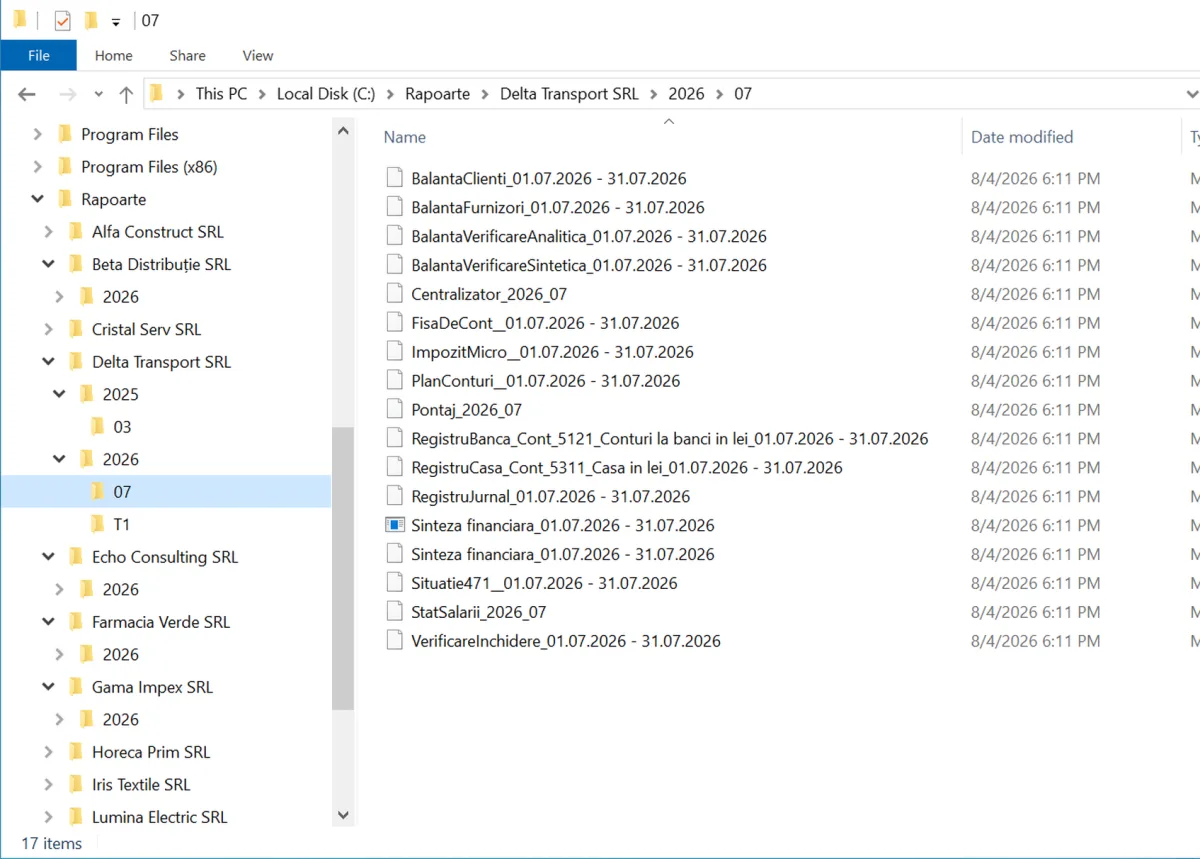This screenshot has height=859, width=1200.
Task: Switch to the Share ribbon tab
Action: 188,56
